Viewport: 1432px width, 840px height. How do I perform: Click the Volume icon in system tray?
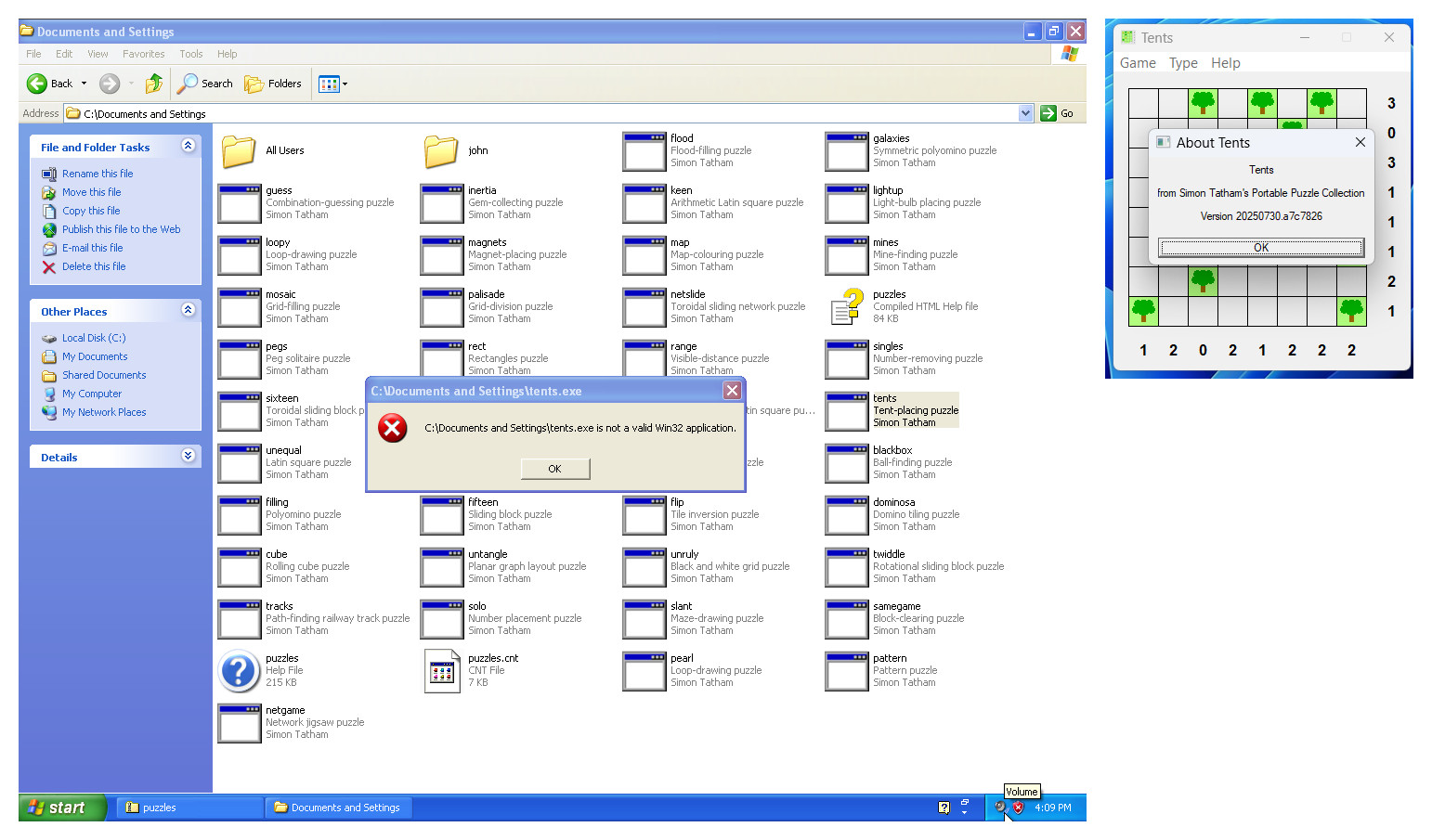tap(1000, 808)
